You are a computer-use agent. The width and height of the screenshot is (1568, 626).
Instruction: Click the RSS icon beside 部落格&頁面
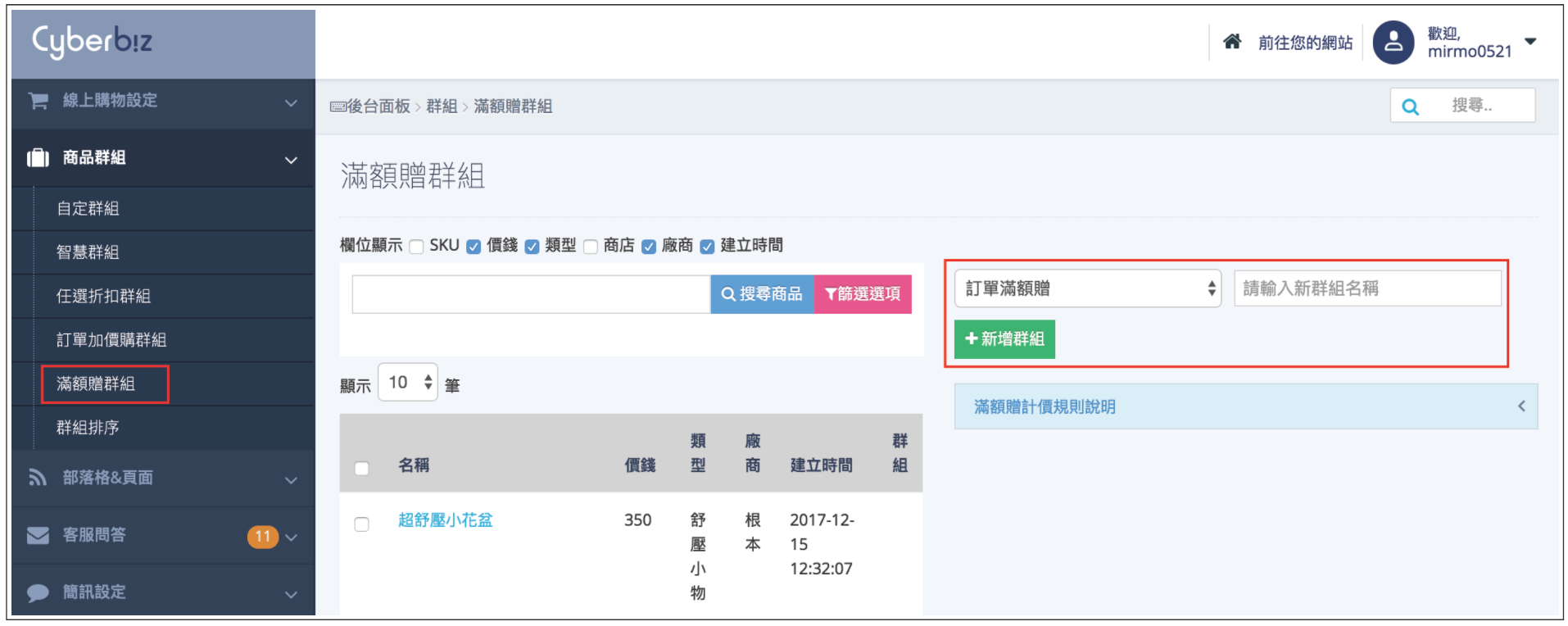click(x=38, y=477)
